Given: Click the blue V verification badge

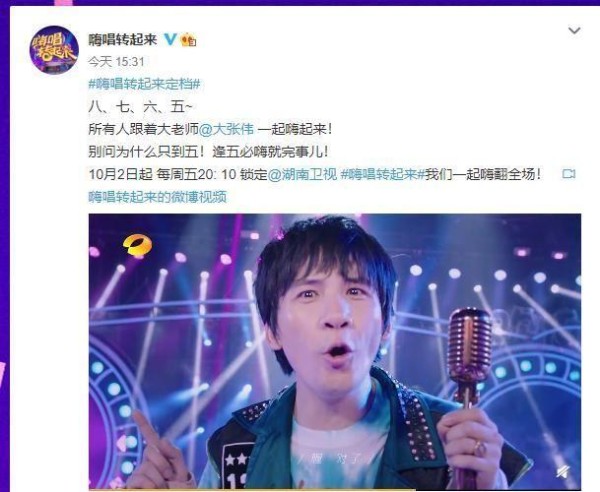Looking at the screenshot, I should (x=170, y=39).
